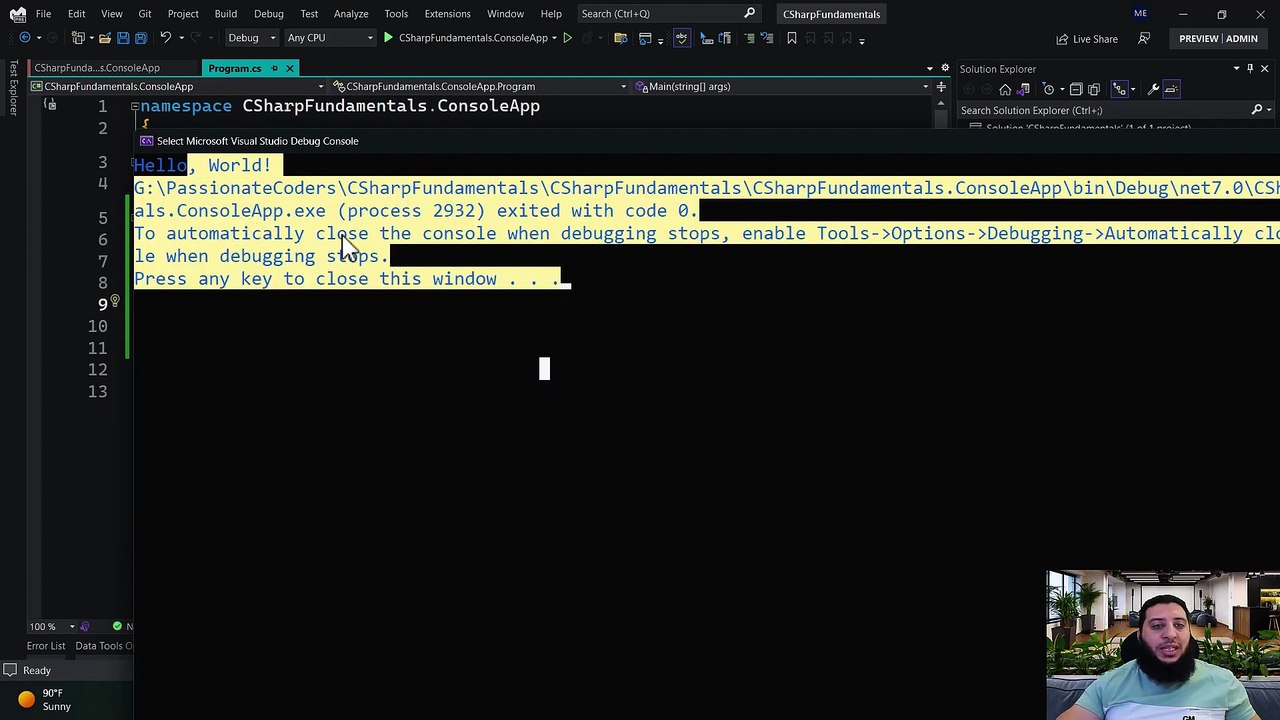Undo the last action
The width and height of the screenshot is (1280, 720).
[165, 38]
